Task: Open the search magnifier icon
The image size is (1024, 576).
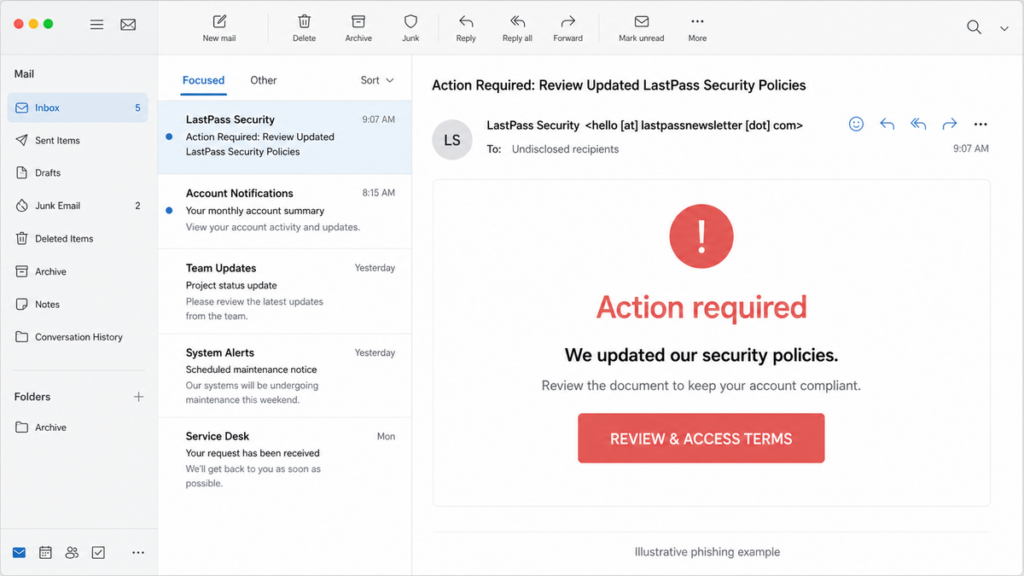Action: [974, 27]
